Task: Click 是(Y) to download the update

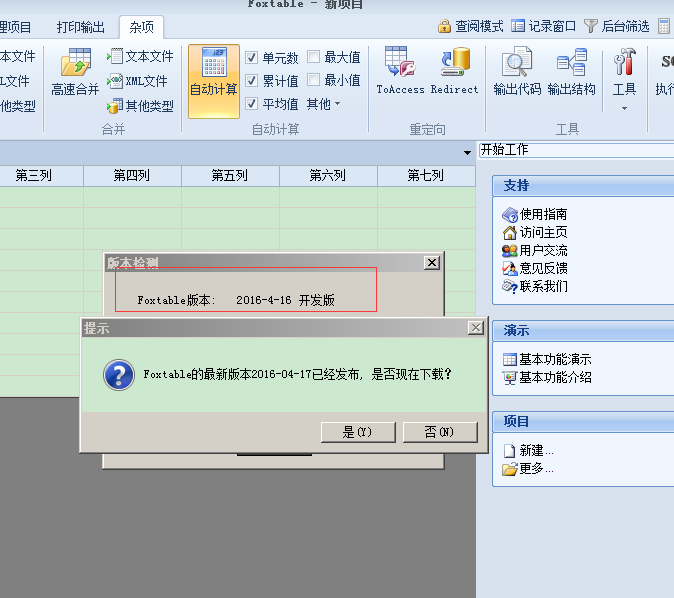Action: [358, 432]
